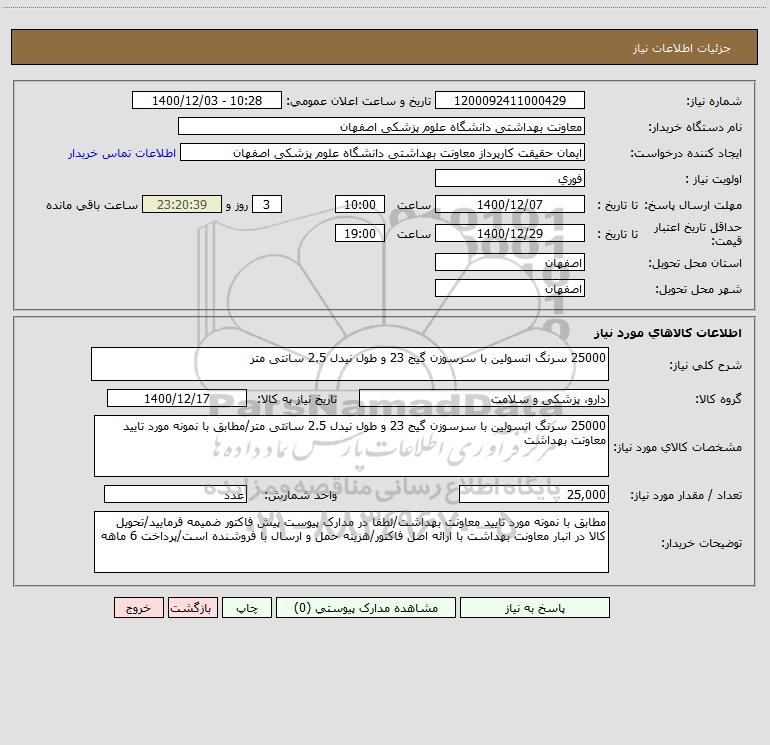Select the need number field 1200092411000429
This screenshot has width=770, height=745.
[x=510, y=100]
